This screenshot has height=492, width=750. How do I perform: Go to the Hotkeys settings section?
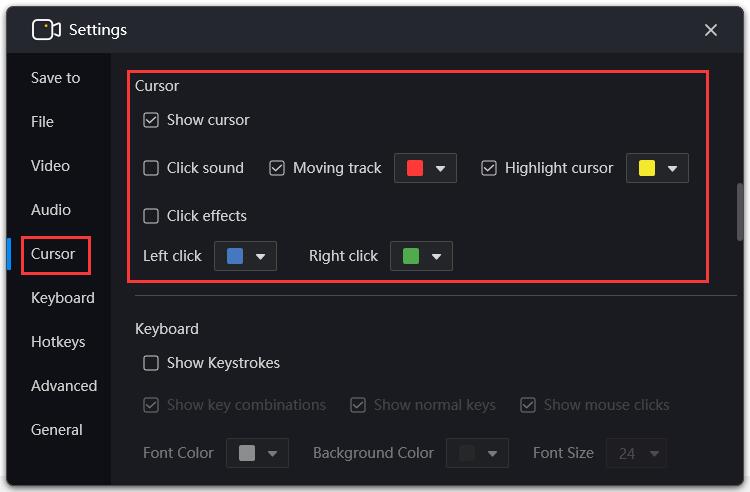[x=58, y=341]
